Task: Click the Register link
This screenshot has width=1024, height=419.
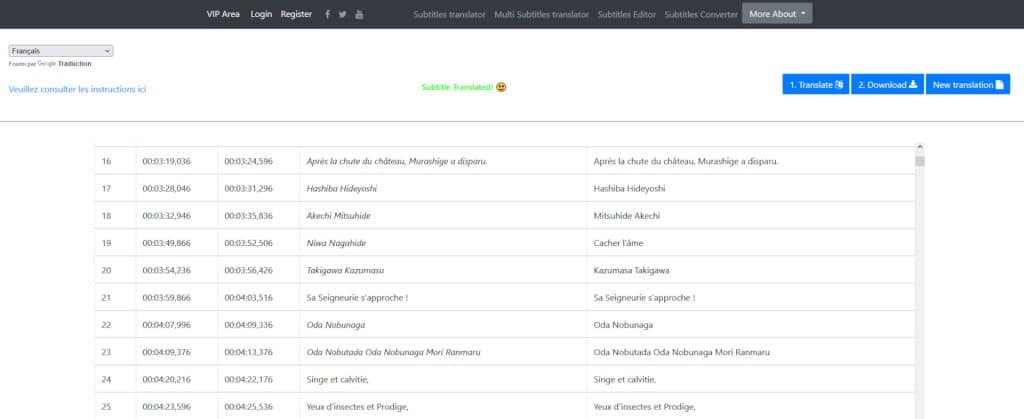Action: 296,14
